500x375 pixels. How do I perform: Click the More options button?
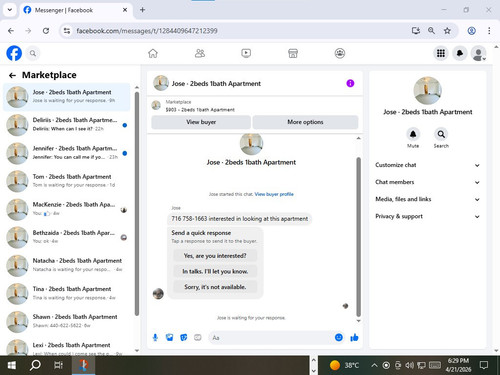(x=305, y=122)
